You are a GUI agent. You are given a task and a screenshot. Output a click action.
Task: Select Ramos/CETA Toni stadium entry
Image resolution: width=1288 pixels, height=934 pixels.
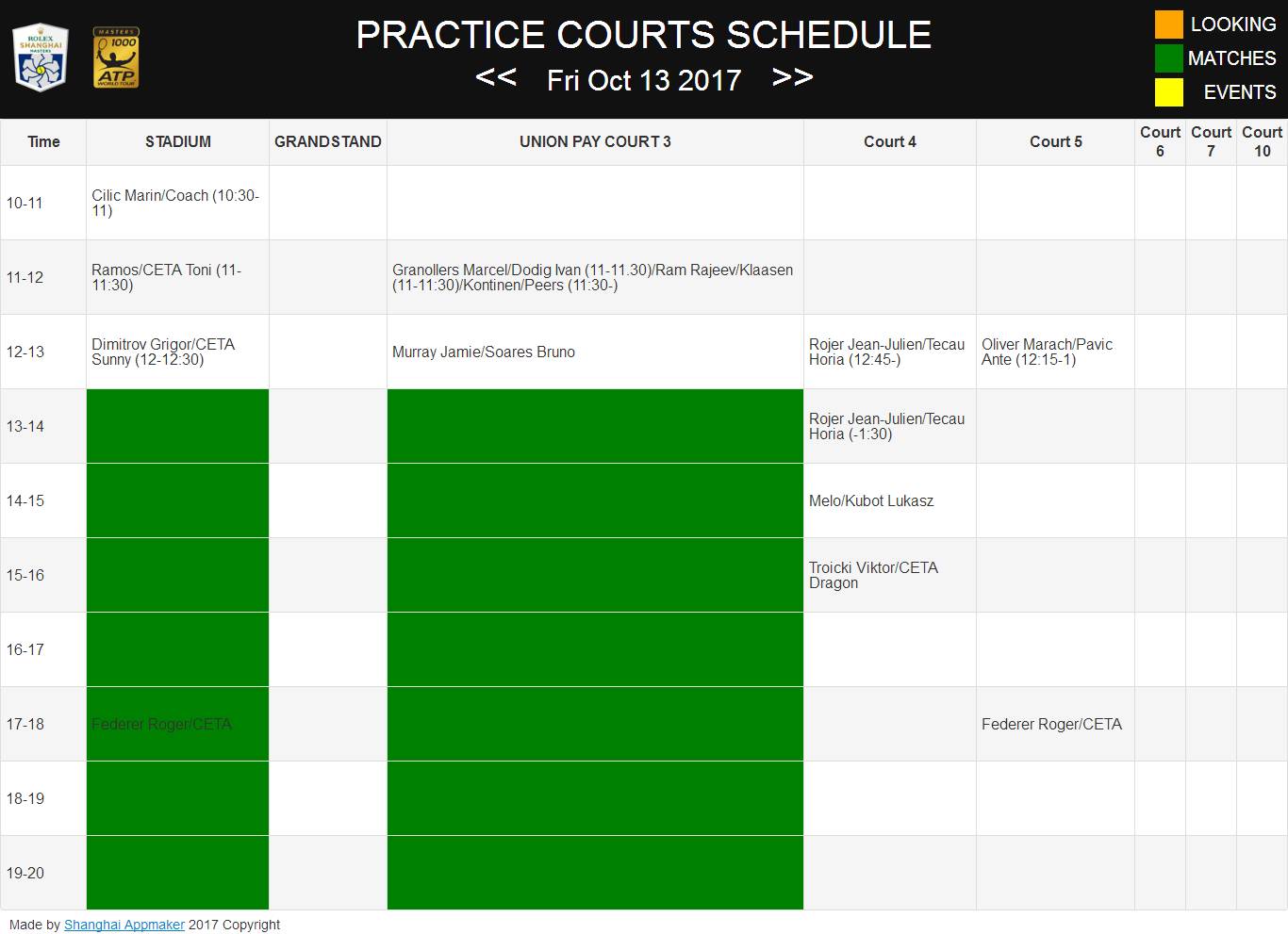pyautogui.click(x=167, y=277)
